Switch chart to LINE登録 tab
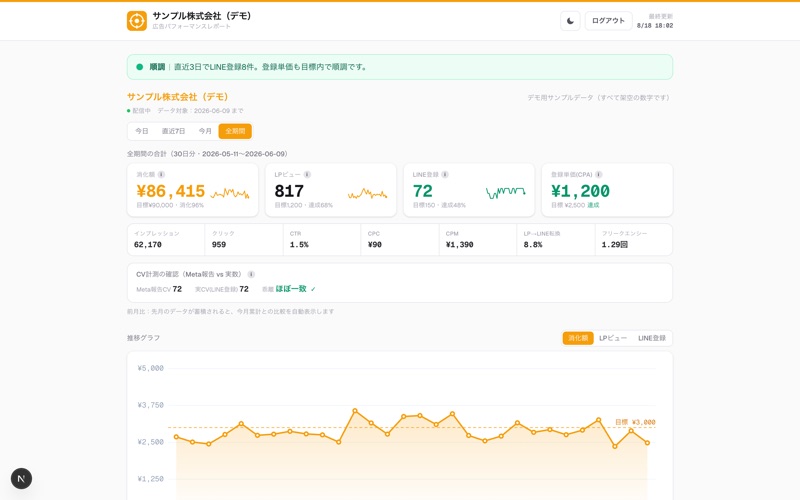This screenshot has height=500, width=800. [652, 338]
